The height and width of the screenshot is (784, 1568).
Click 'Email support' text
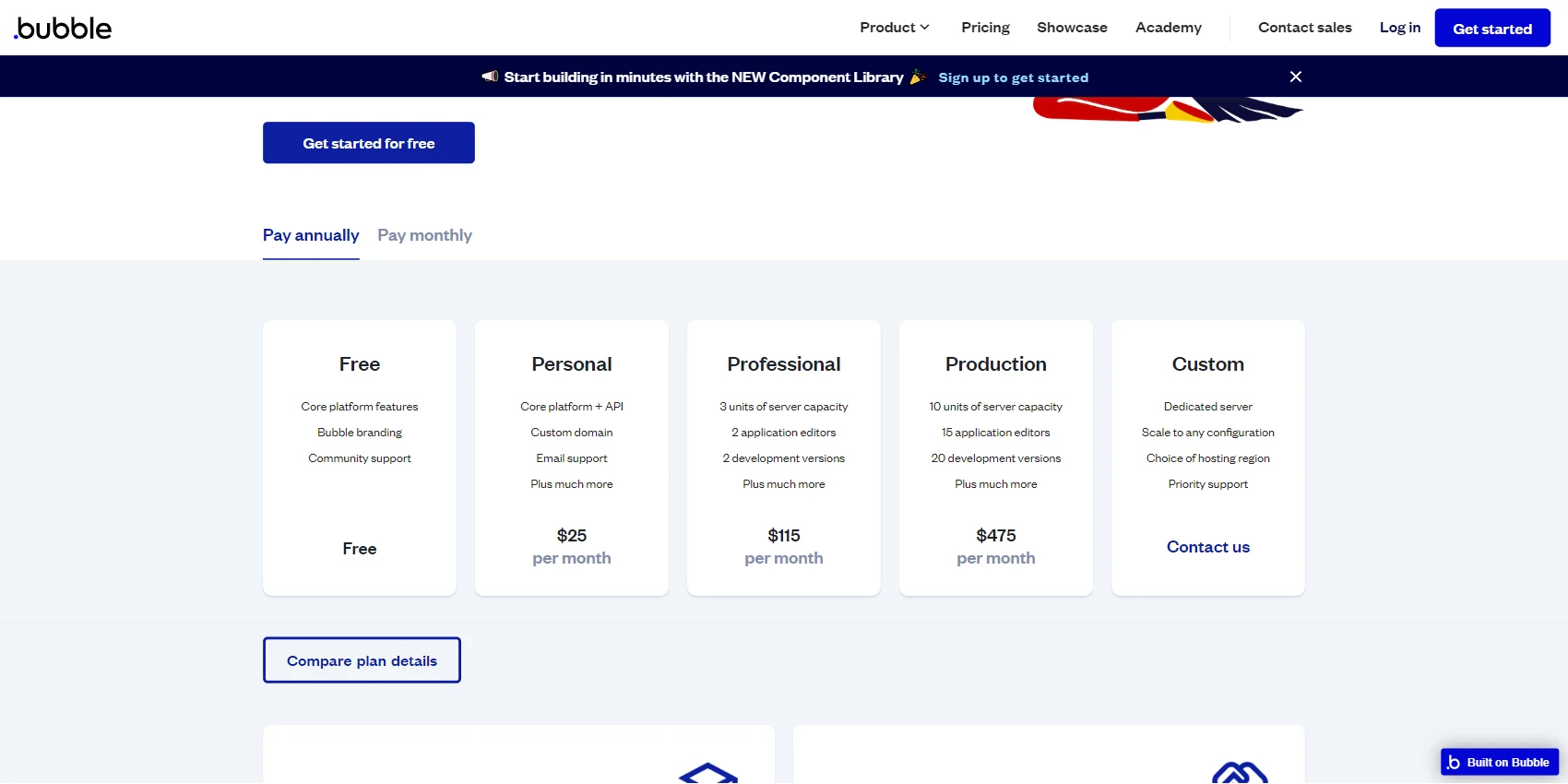click(x=572, y=458)
